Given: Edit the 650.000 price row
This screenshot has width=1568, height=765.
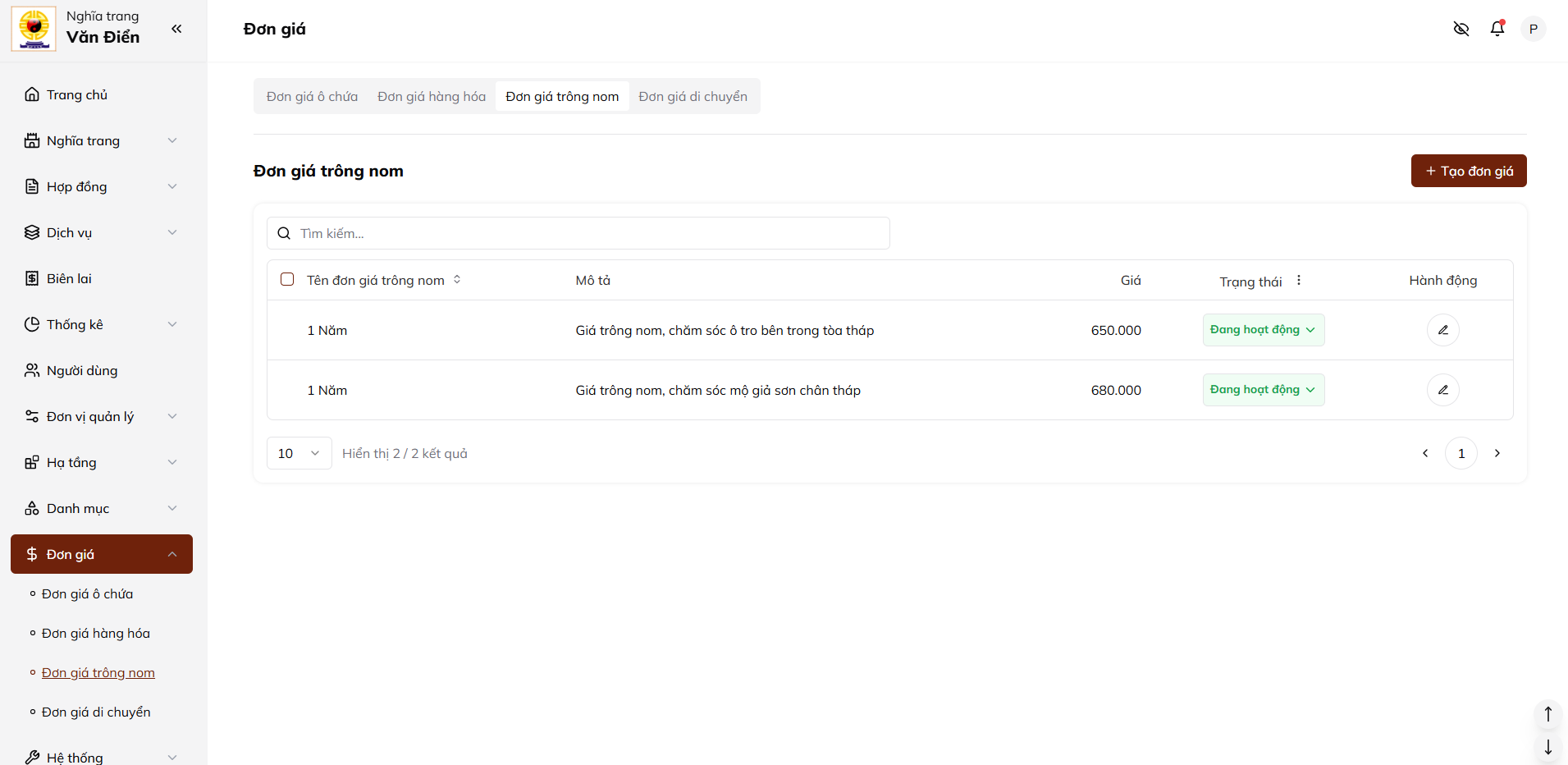Looking at the screenshot, I should (x=1442, y=330).
